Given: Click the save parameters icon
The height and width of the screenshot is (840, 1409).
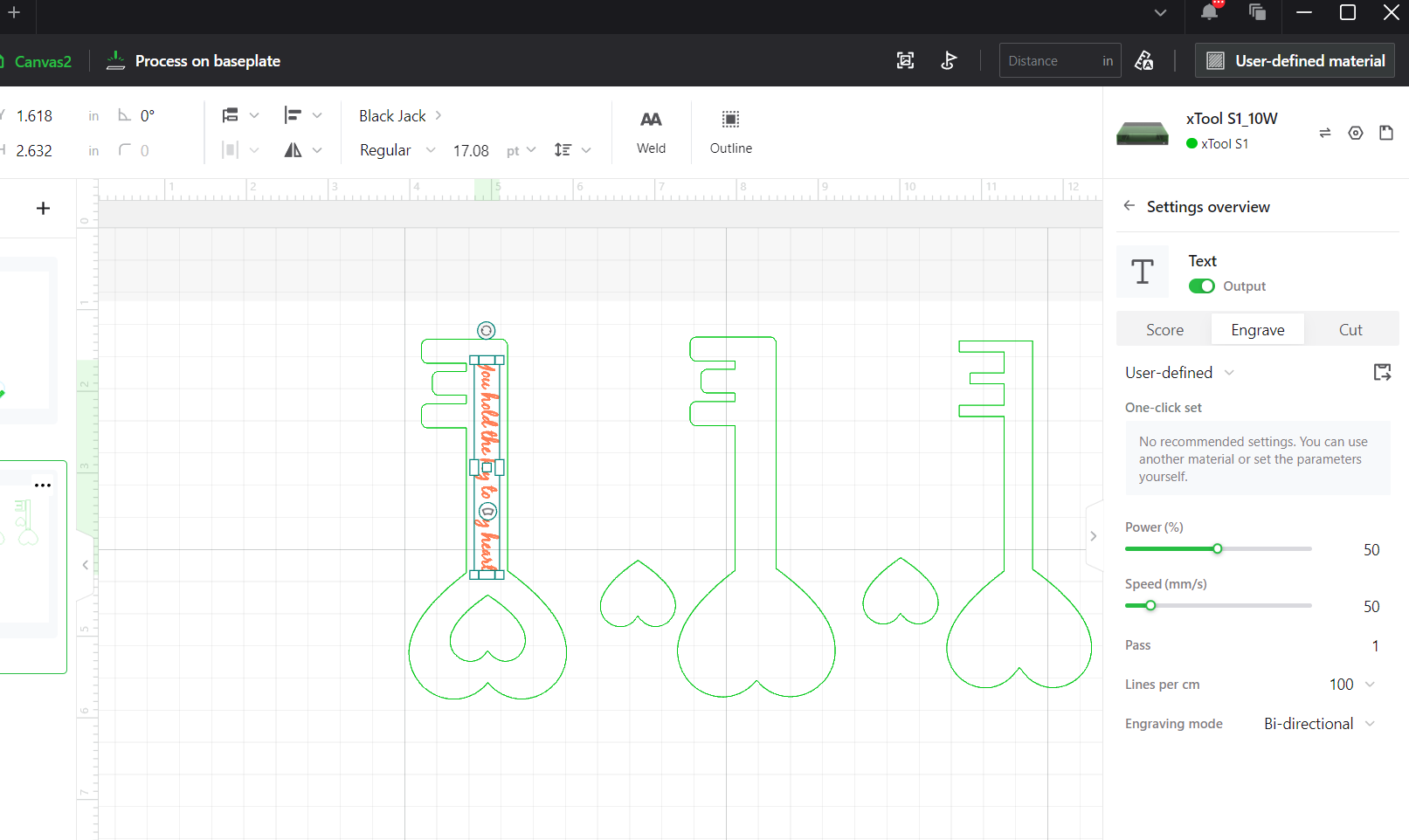Looking at the screenshot, I should pyautogui.click(x=1382, y=373).
